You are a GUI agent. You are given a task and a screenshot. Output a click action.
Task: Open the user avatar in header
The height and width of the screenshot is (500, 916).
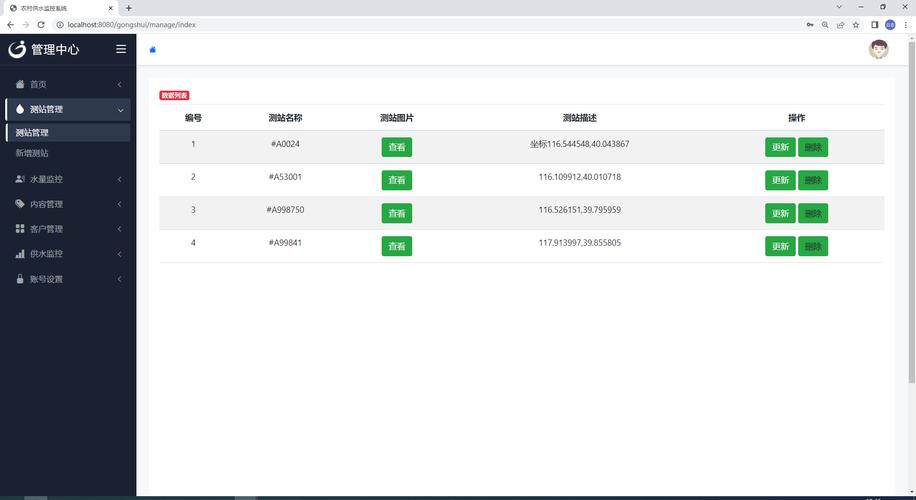pos(878,50)
